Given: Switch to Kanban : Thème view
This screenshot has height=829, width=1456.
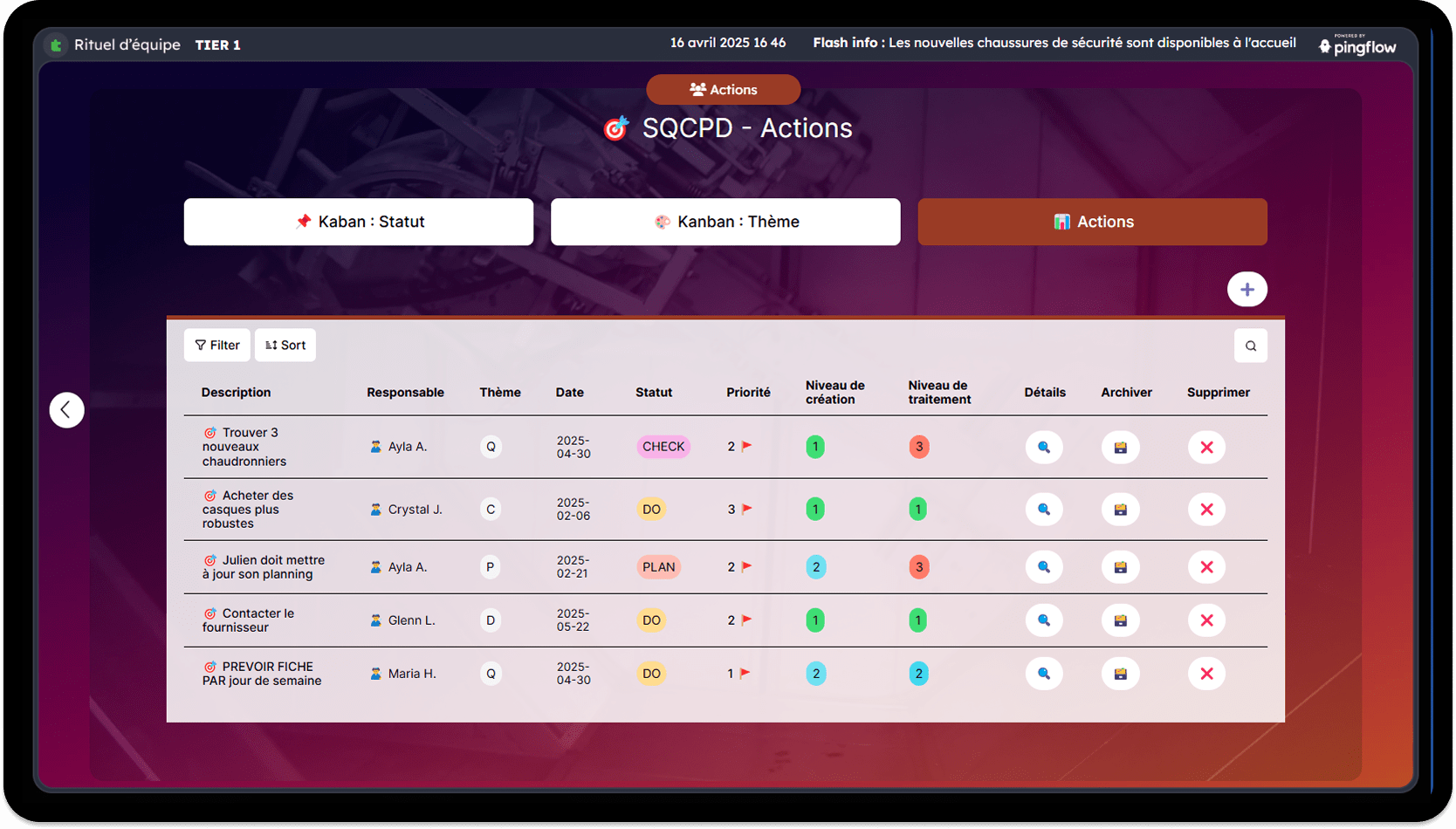Looking at the screenshot, I should (x=725, y=222).
